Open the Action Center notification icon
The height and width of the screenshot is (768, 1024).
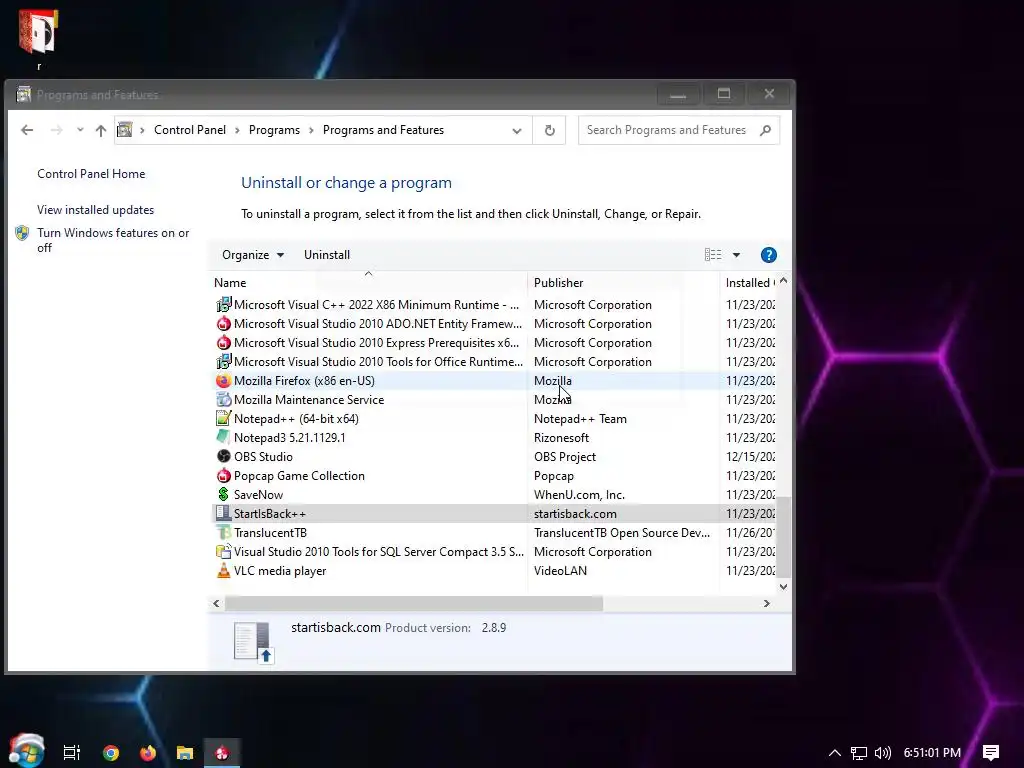(991, 753)
